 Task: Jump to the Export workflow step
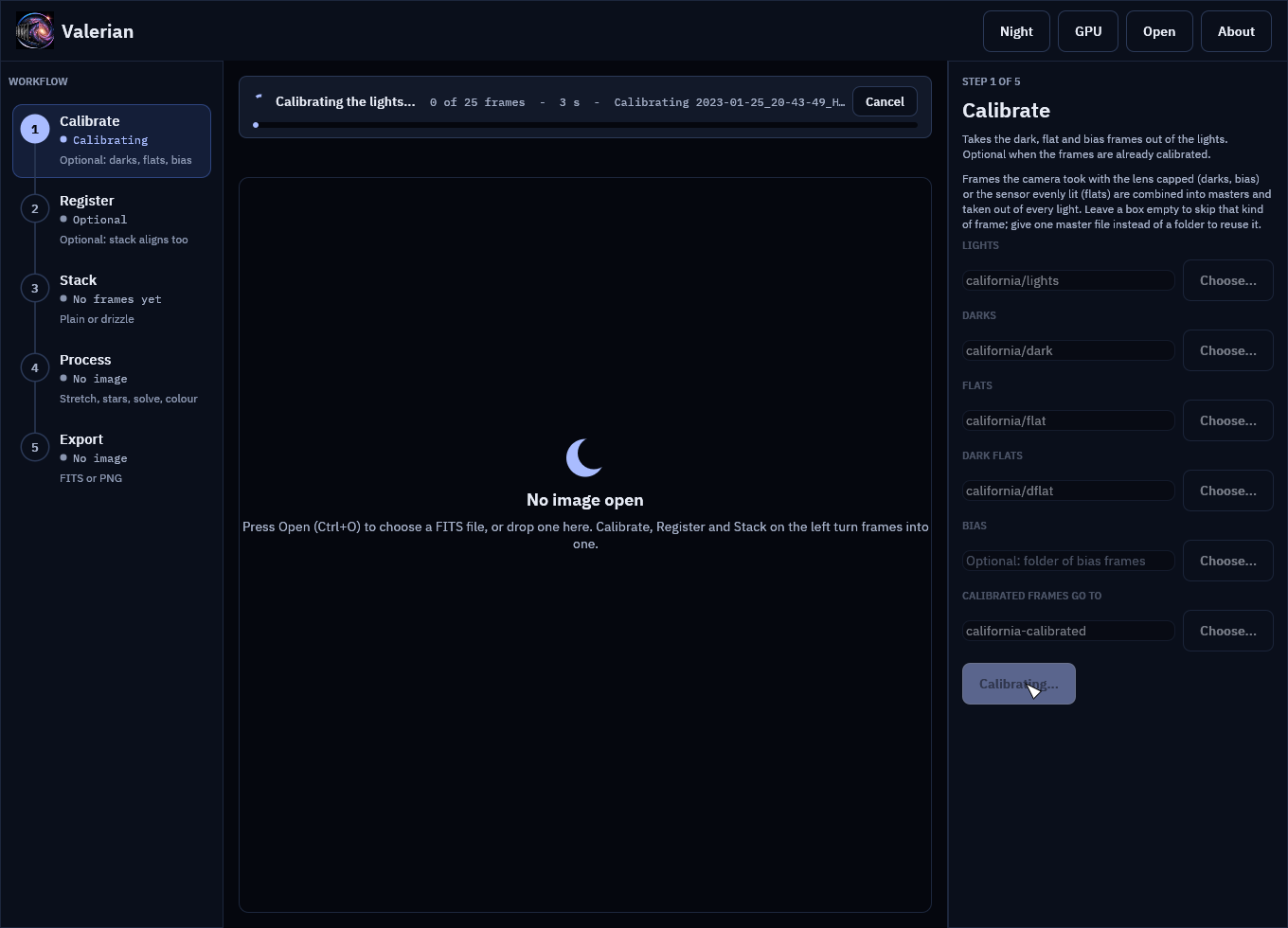(x=112, y=459)
